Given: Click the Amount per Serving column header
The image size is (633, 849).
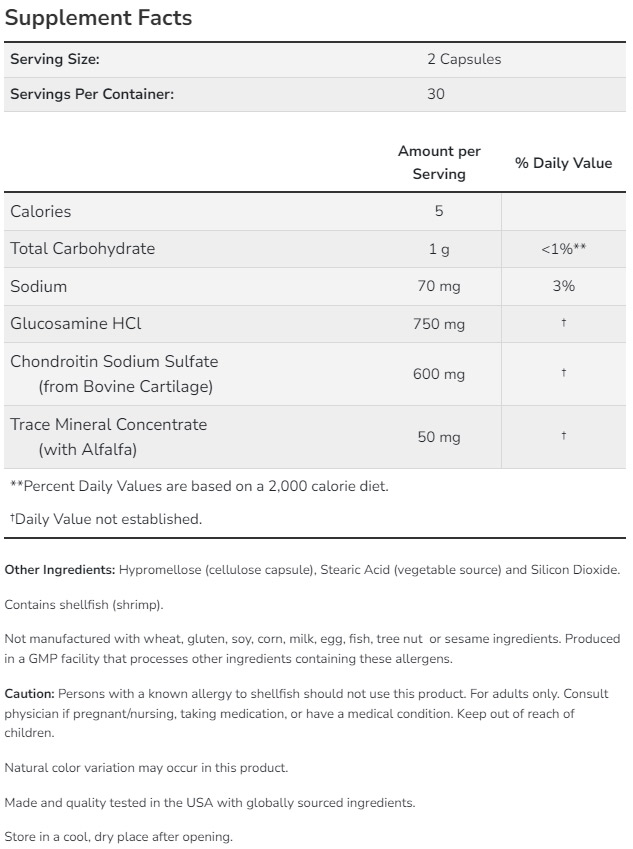Looking at the screenshot, I should coord(439,162).
